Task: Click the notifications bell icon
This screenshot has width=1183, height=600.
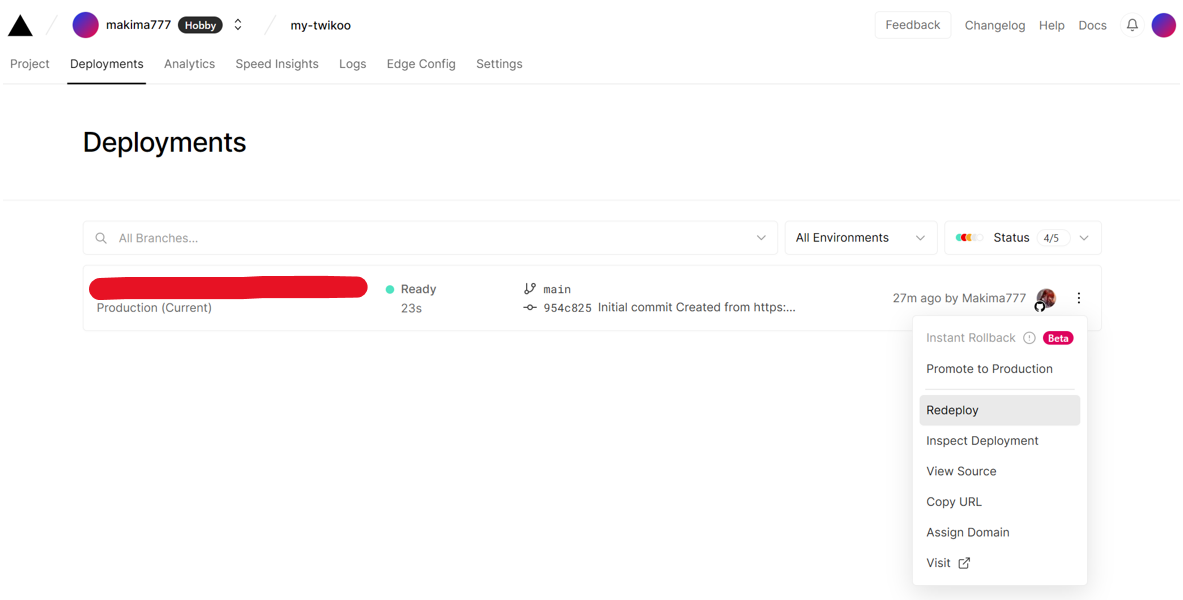Action: coord(1132,25)
